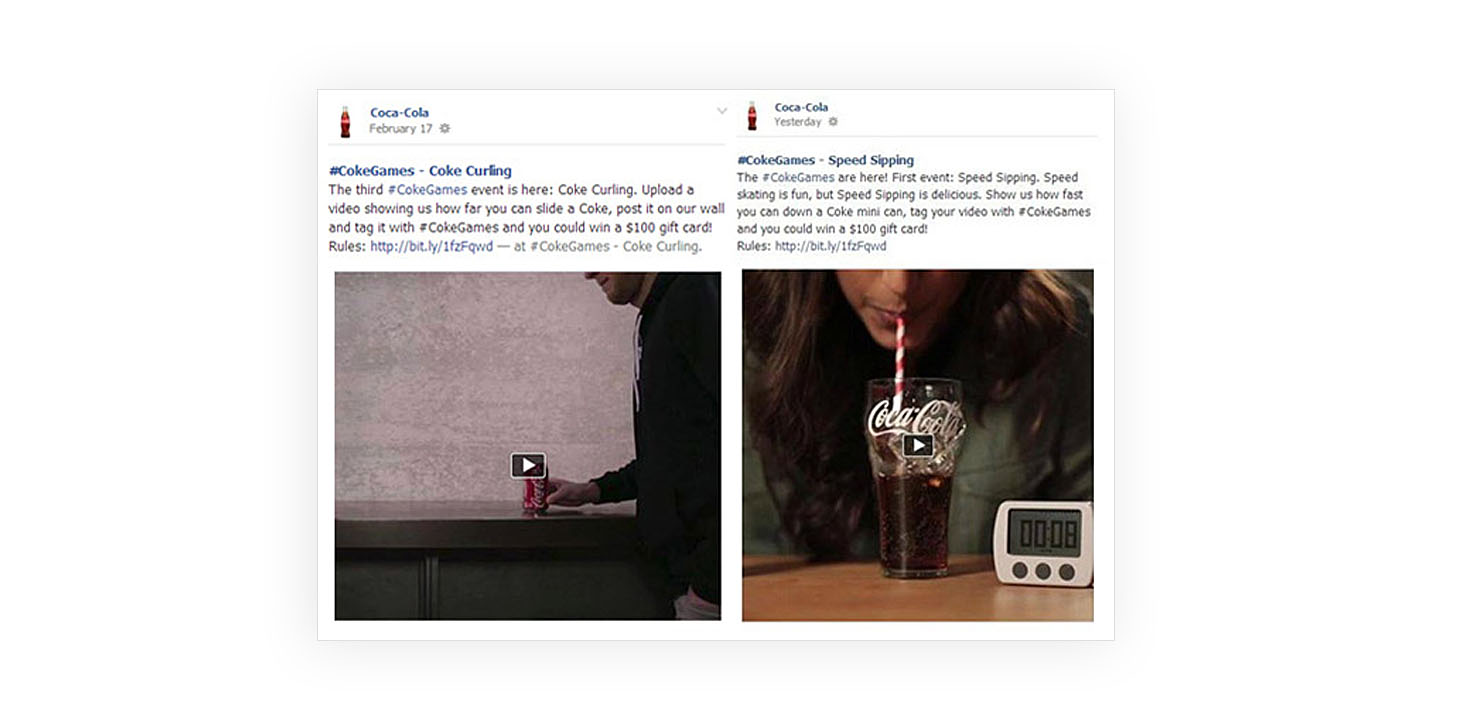Image resolution: width=1460 pixels, height=717 pixels.
Task: Click the red Coke can in the curling thumbnail
Action: (x=535, y=494)
